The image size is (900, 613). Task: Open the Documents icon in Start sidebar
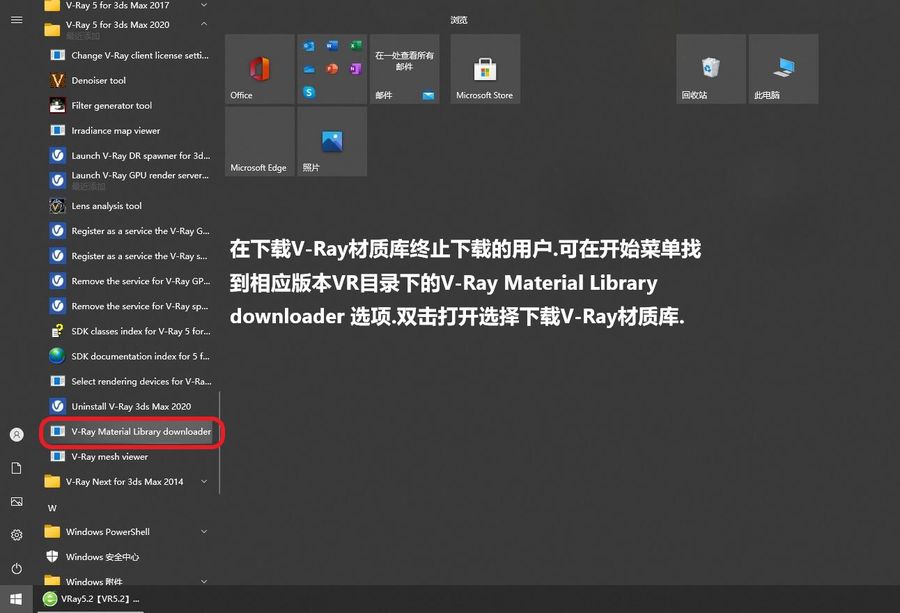pos(17,468)
